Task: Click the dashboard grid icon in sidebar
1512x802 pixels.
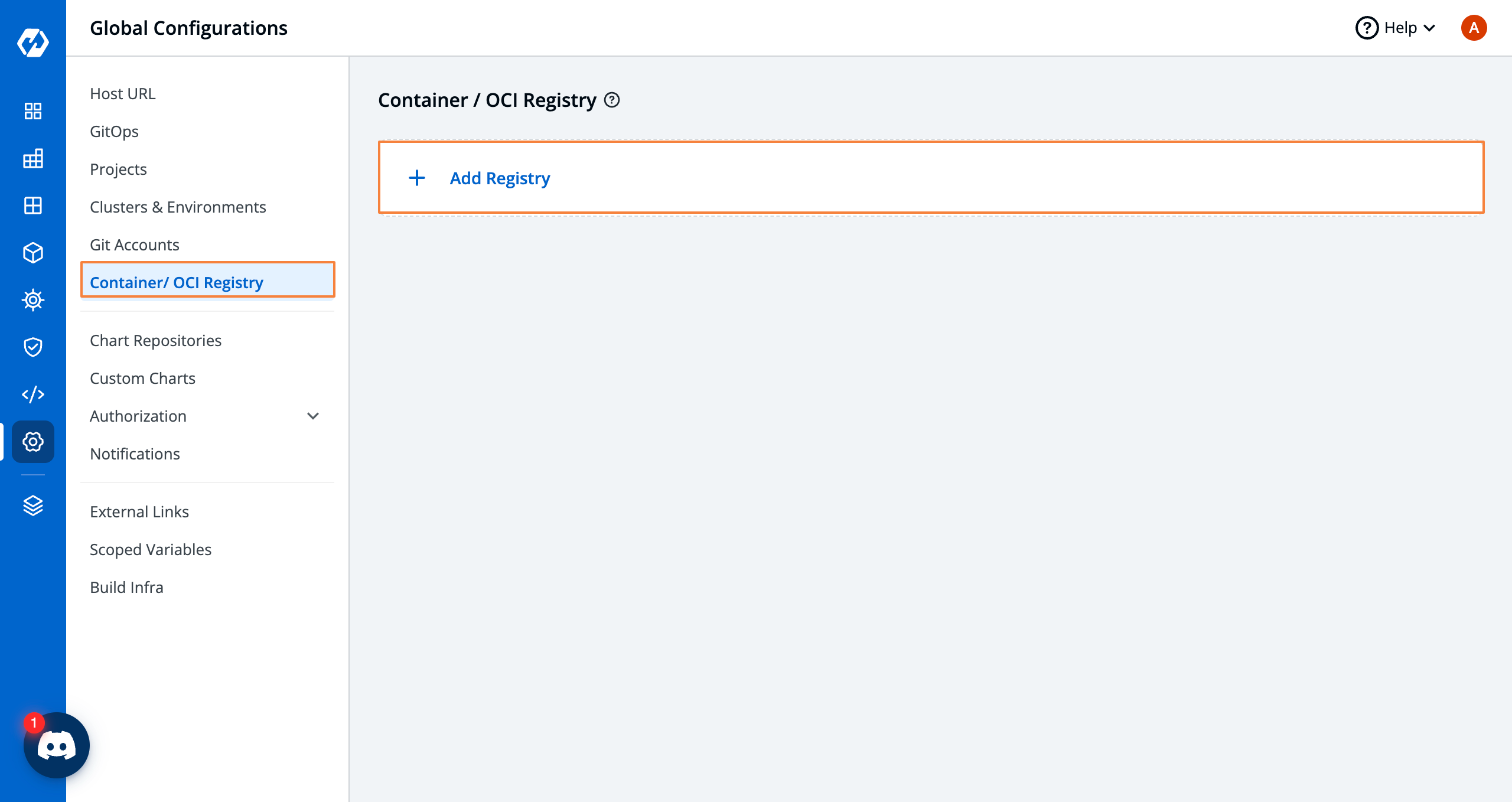Action: 33,110
